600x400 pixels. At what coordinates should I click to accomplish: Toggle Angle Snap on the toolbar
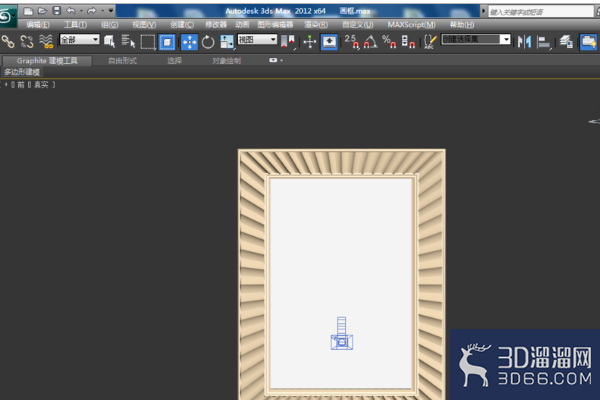pyautogui.click(x=370, y=41)
